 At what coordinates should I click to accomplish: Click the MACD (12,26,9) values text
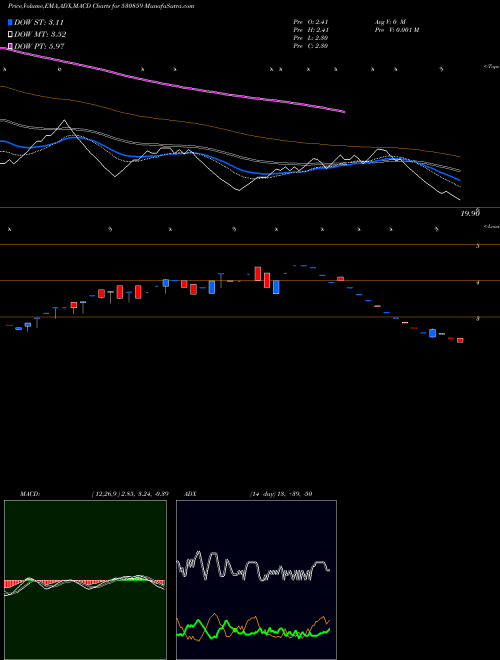pos(130,494)
